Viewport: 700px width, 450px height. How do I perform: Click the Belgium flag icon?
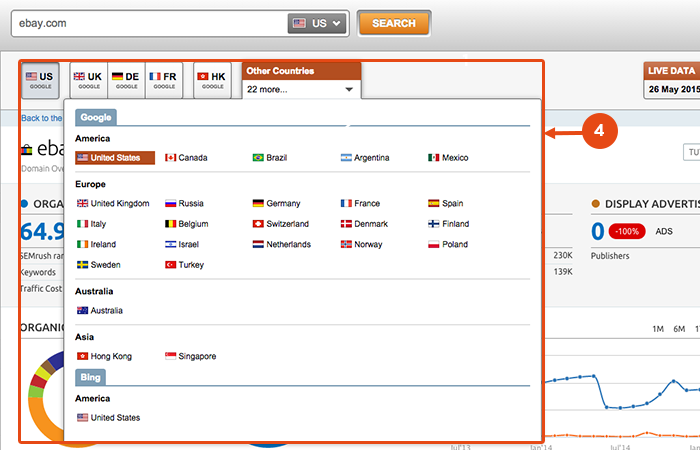pos(170,224)
